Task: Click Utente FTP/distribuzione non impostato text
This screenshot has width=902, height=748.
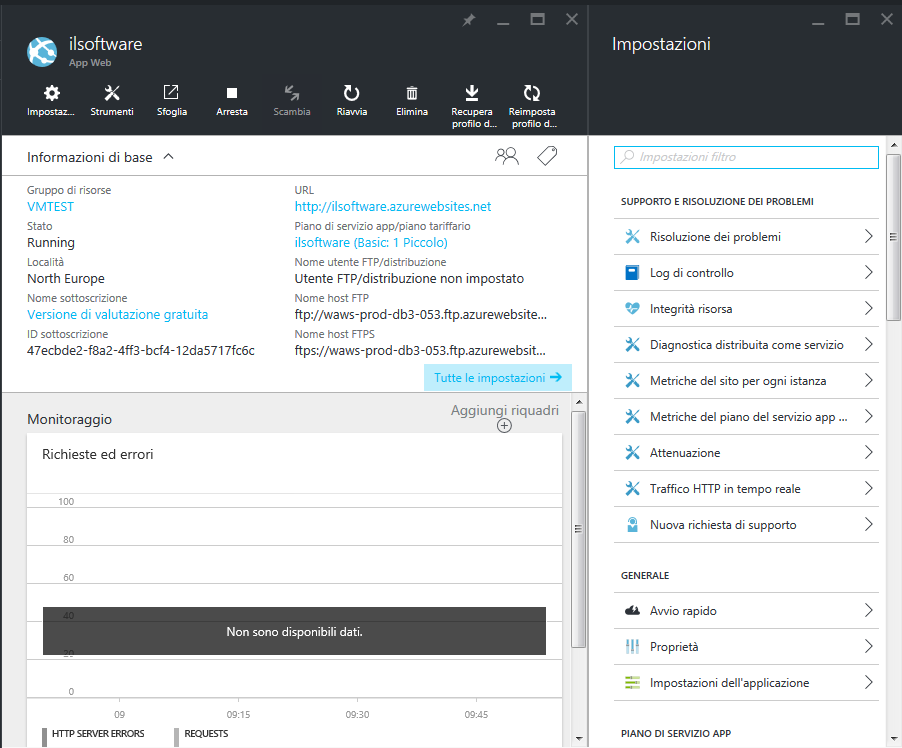Action: click(409, 278)
